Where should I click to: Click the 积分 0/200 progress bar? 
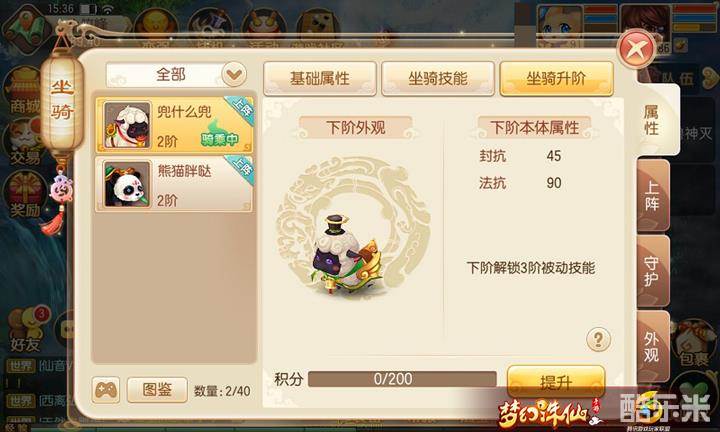point(402,379)
